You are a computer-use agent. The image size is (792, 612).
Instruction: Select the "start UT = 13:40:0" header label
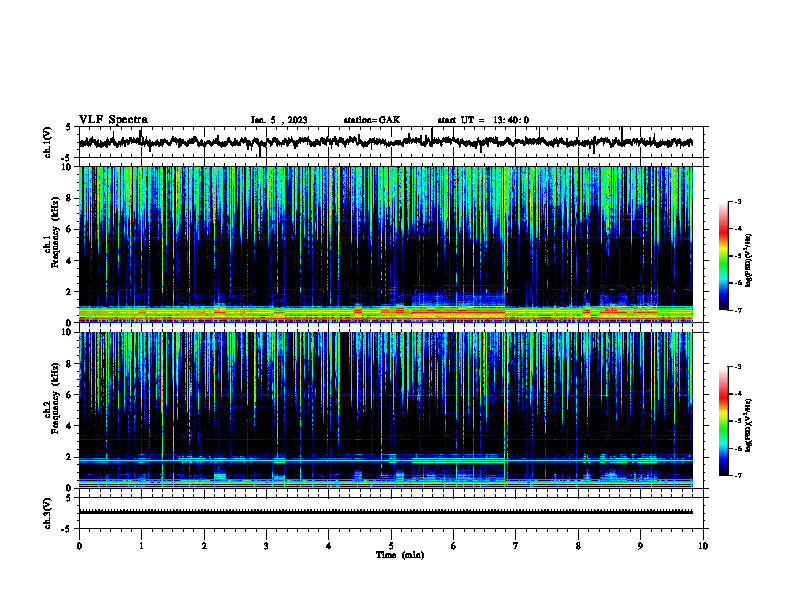[x=483, y=120]
